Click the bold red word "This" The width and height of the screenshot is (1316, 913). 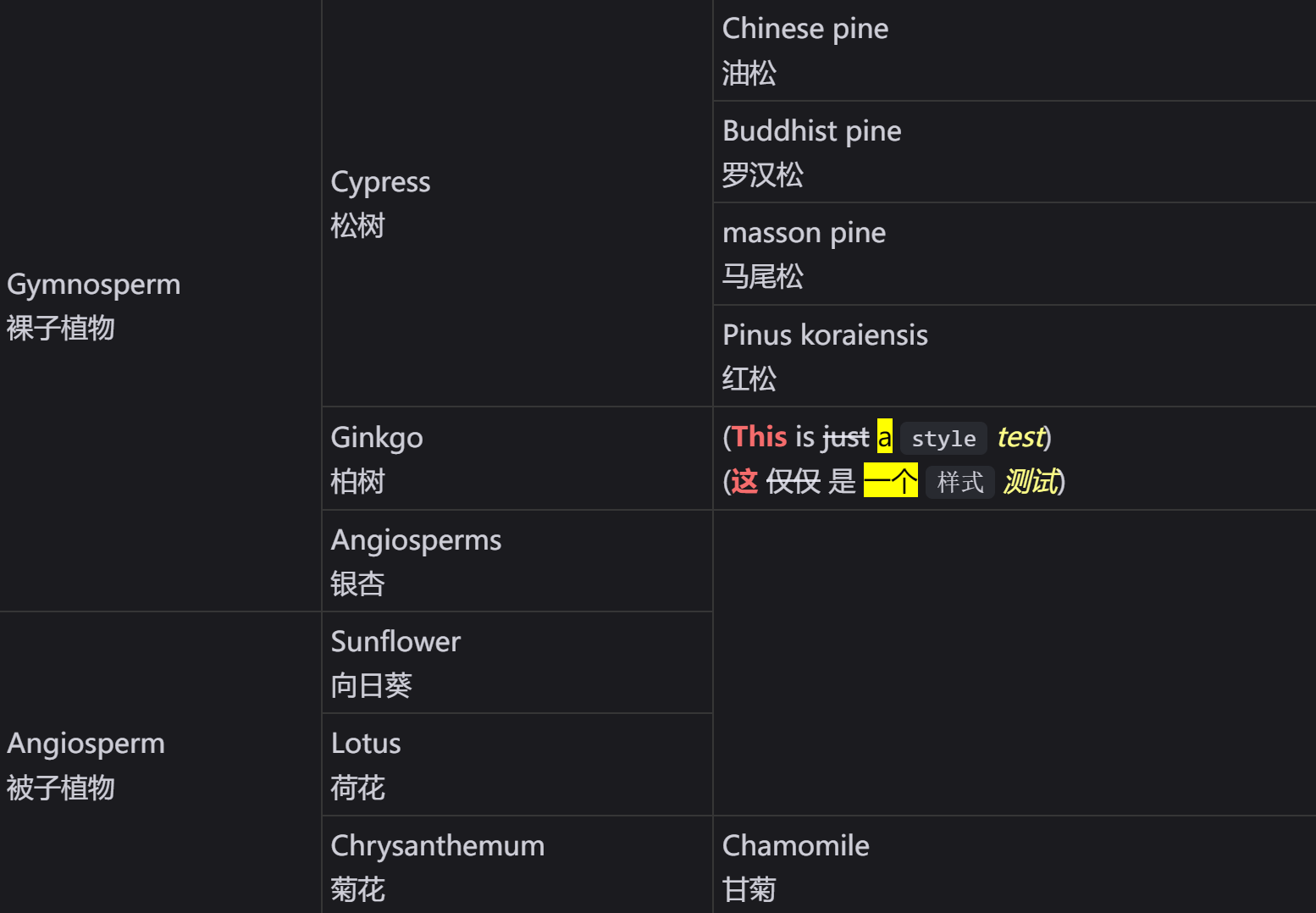[760, 437]
